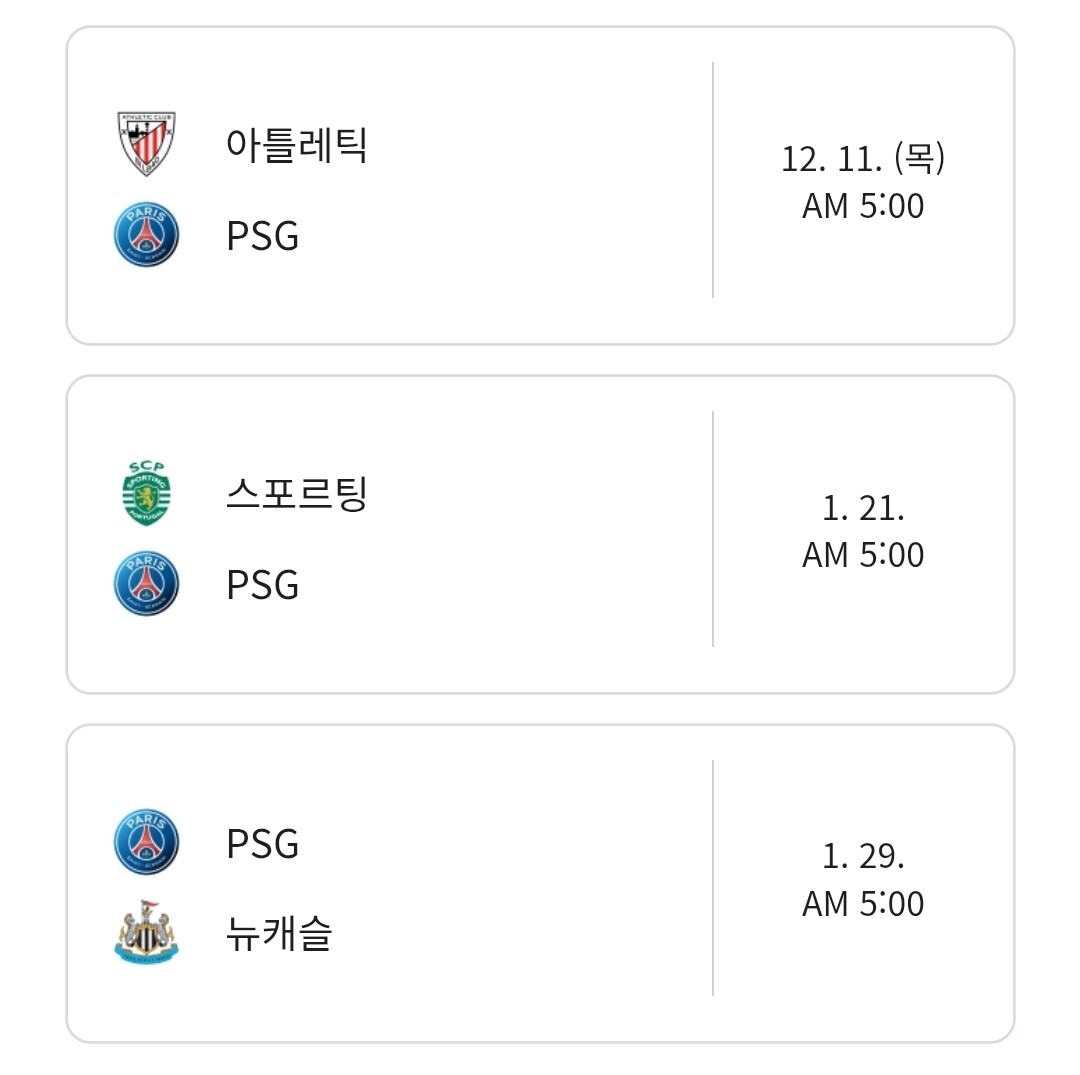
Task: Tap the PSG logo in the 아틀레틱 match
Action: (146, 235)
